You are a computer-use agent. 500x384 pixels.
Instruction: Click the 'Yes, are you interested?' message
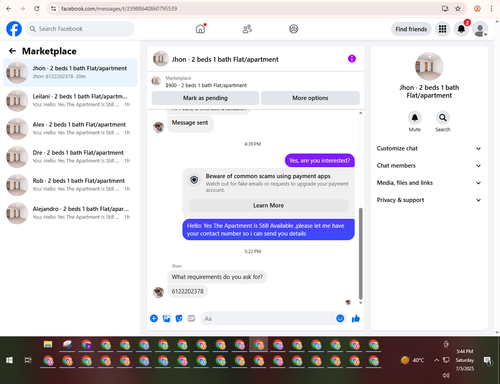tap(320, 160)
